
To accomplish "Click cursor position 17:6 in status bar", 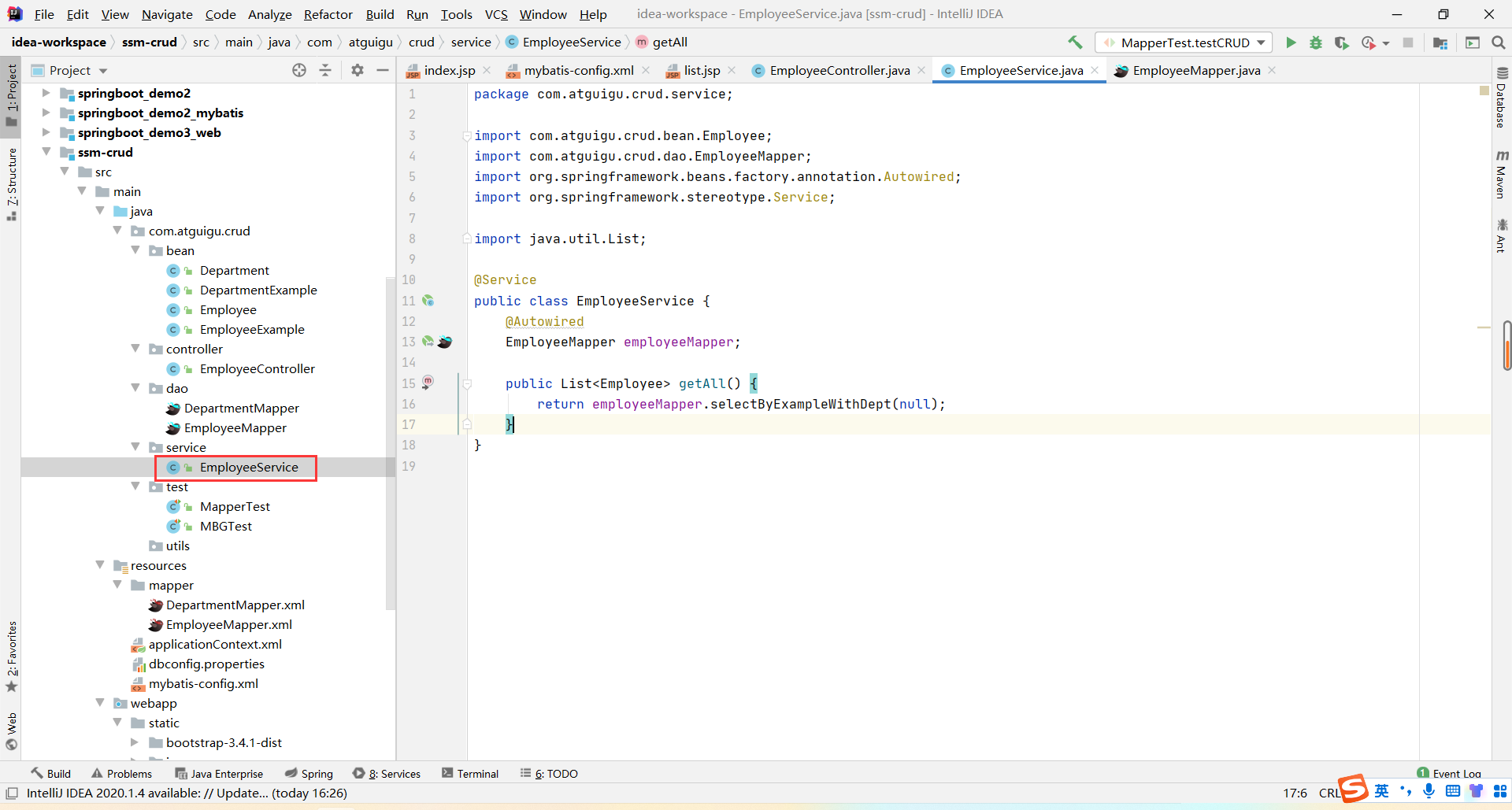I will click(x=1295, y=793).
